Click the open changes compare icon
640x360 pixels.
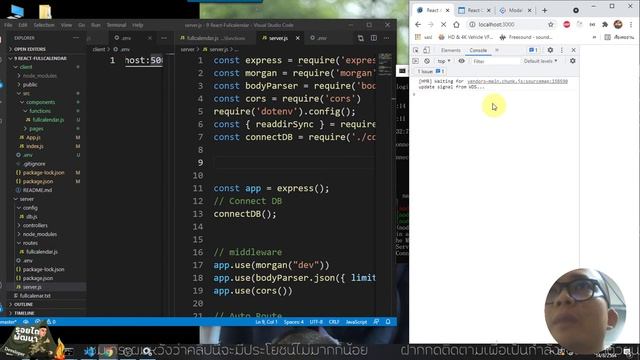pos(360,38)
